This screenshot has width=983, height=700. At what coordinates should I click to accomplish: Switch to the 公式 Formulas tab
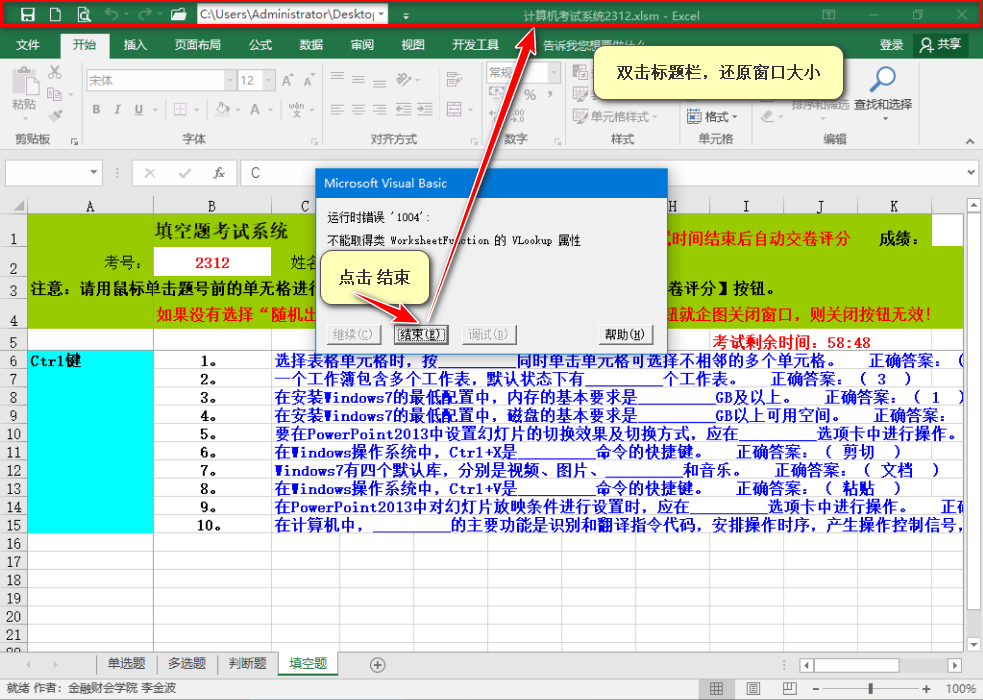coord(260,44)
